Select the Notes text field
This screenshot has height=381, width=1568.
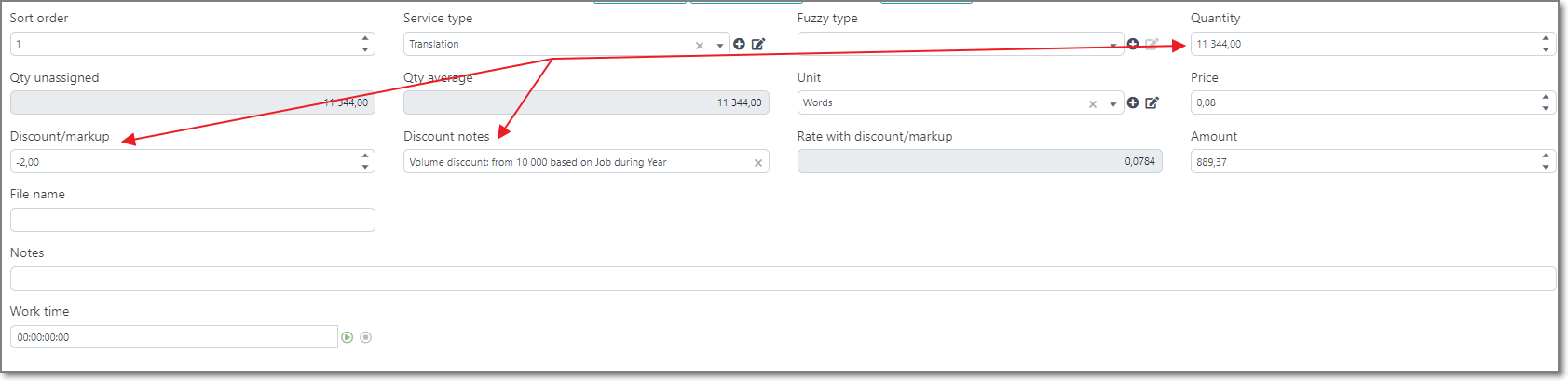coord(783,279)
